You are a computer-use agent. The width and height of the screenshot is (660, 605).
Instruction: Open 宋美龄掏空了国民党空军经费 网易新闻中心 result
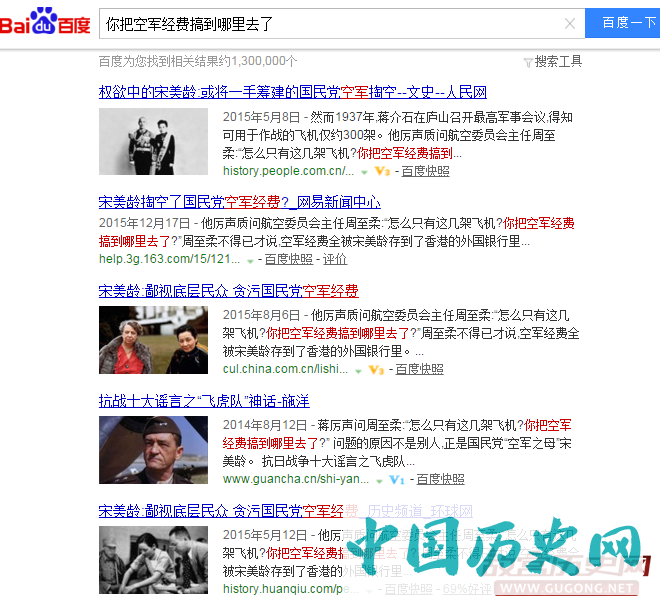[x=240, y=202]
